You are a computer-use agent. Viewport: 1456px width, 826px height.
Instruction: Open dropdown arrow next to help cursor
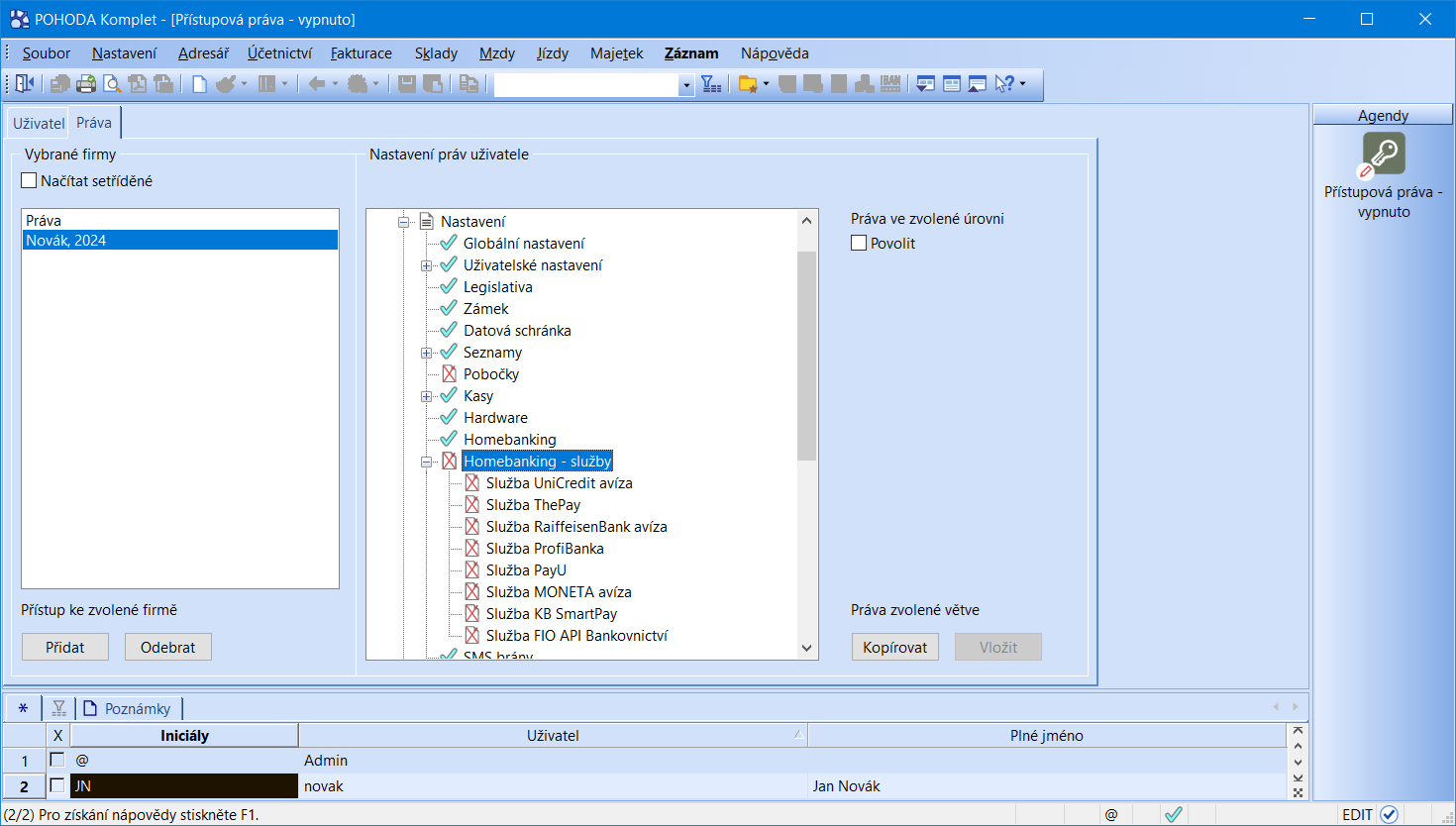[x=1023, y=84]
